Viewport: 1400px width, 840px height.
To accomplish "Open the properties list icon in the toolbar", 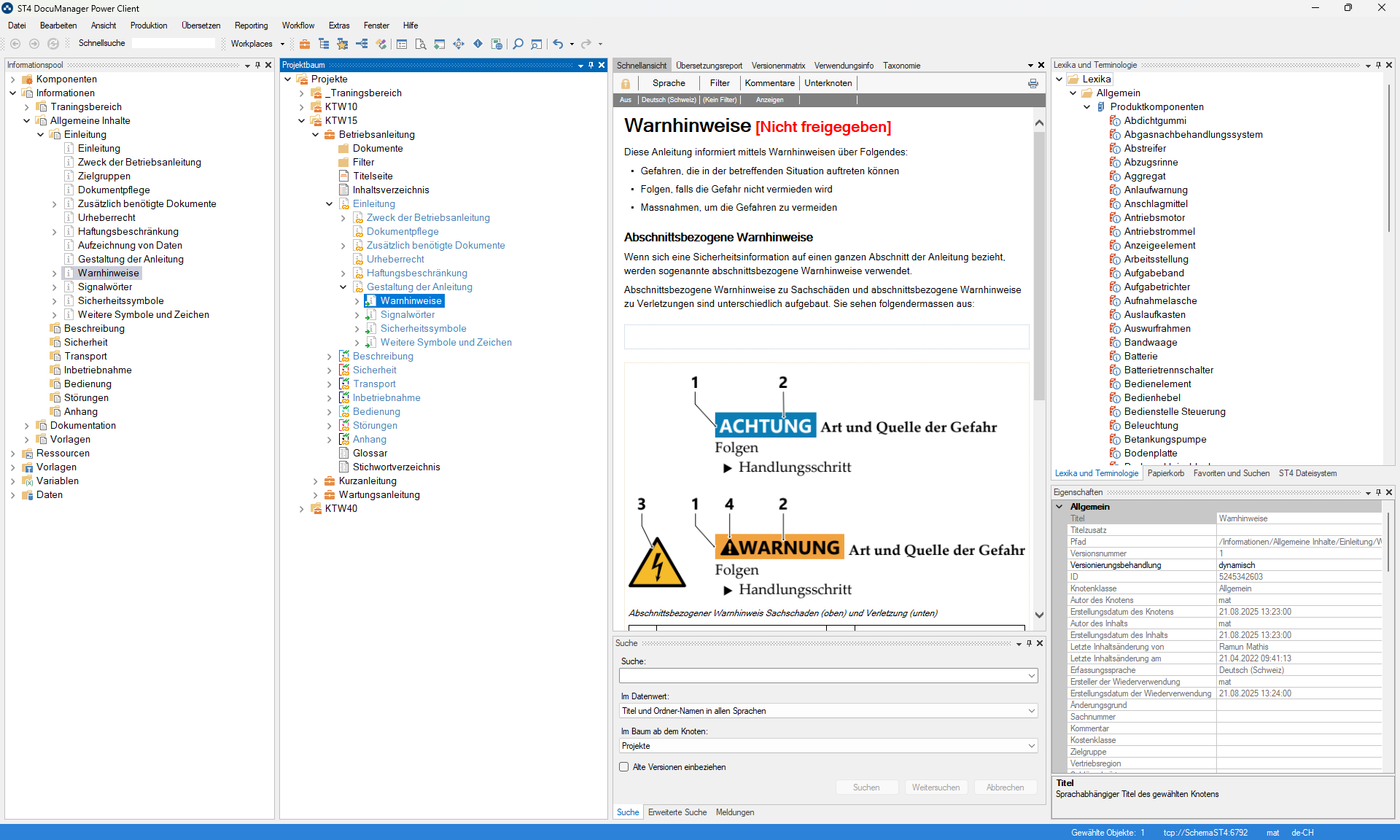I will point(402,44).
